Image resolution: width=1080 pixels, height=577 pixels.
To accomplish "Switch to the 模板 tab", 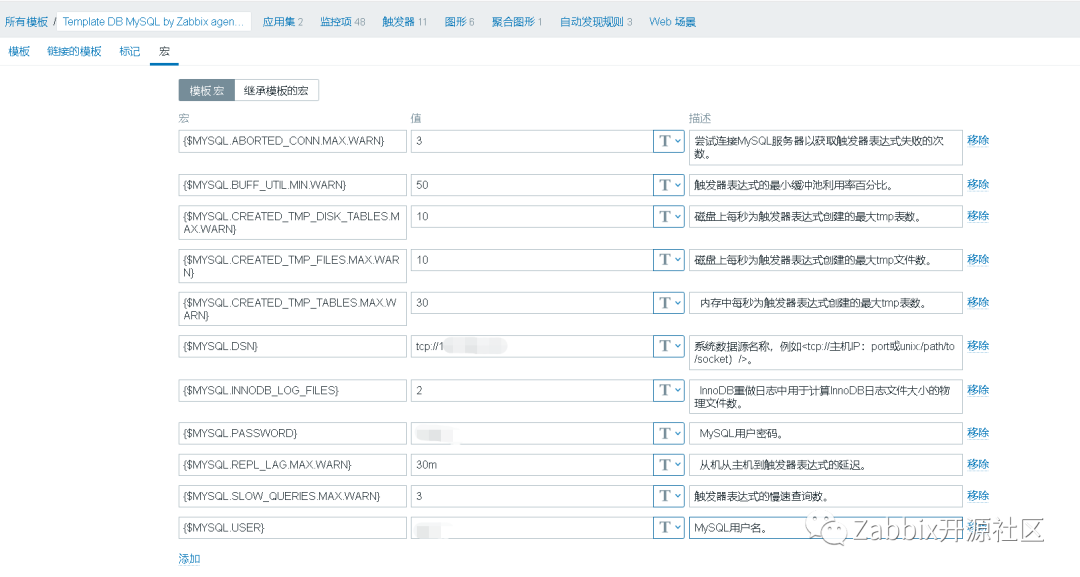I will pos(19,52).
